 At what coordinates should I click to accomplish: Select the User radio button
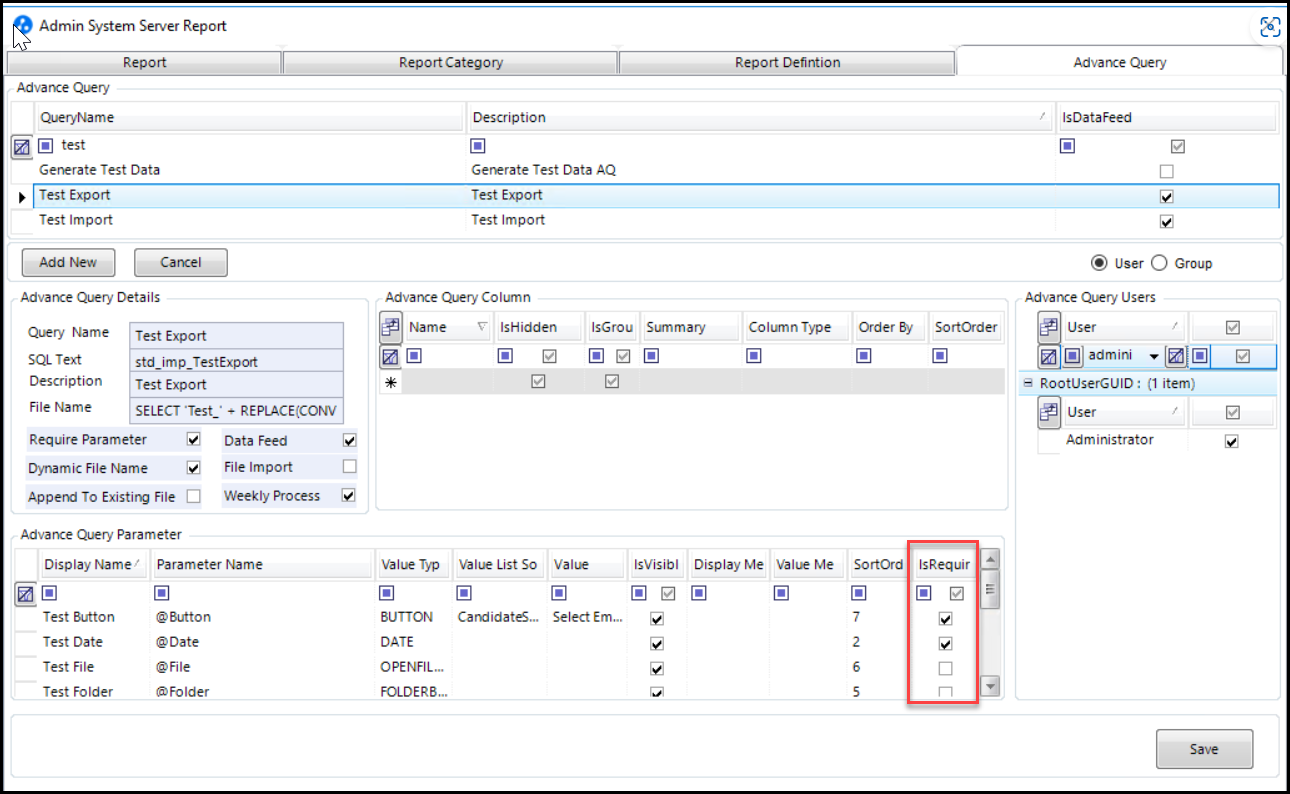click(1099, 263)
